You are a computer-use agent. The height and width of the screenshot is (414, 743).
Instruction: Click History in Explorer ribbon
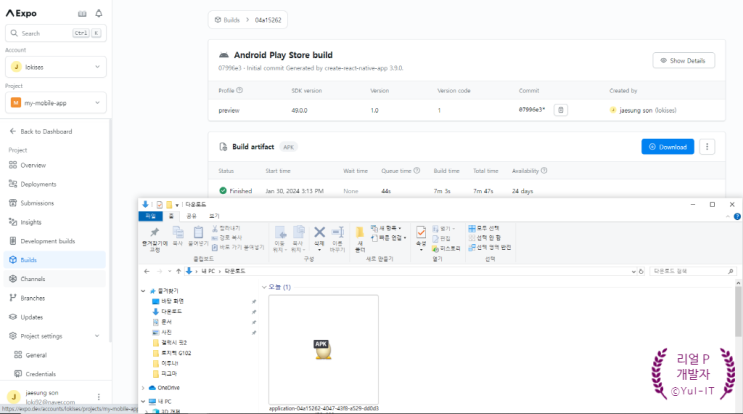tap(446, 248)
